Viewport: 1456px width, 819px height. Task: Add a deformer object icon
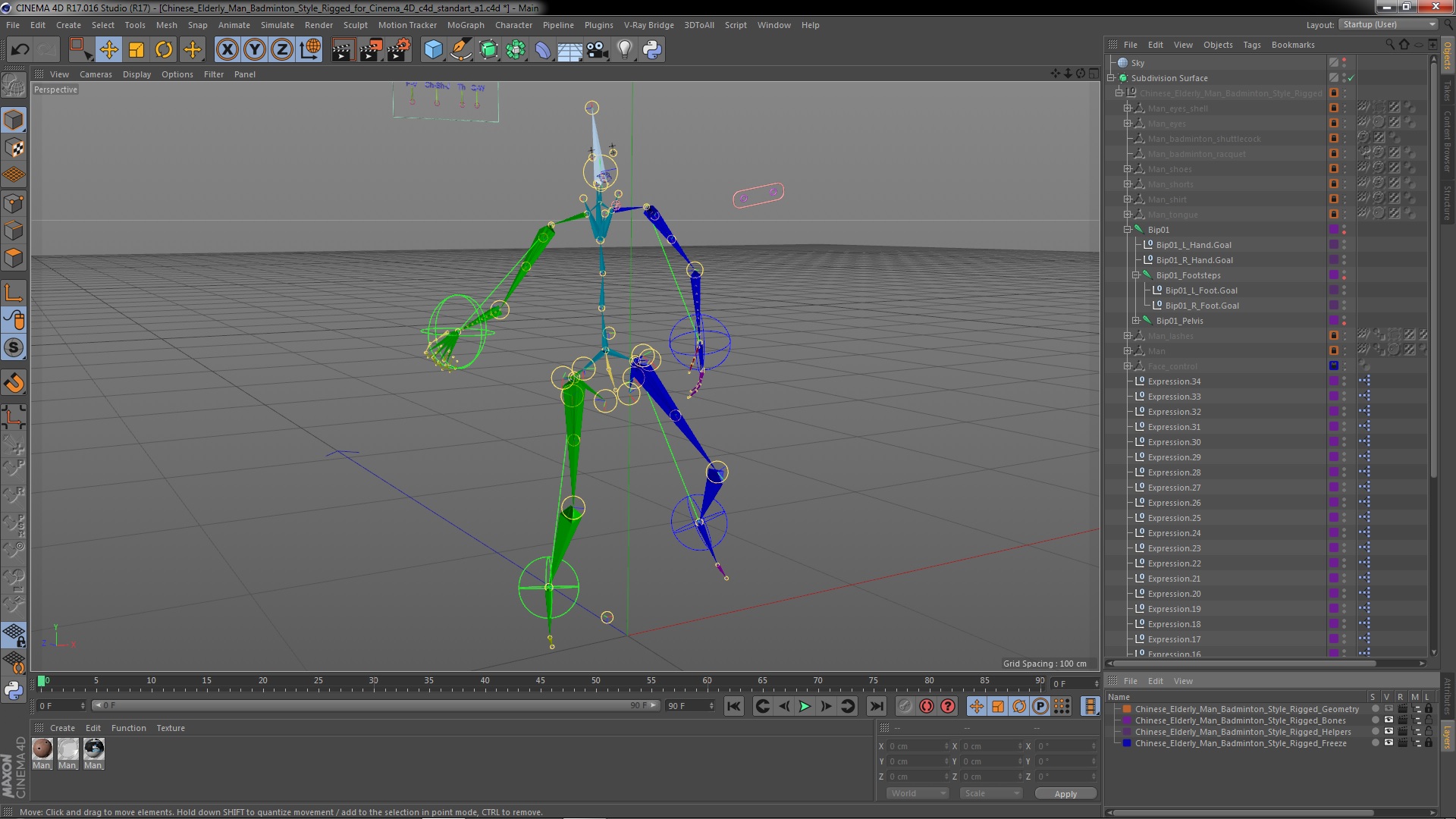click(543, 50)
